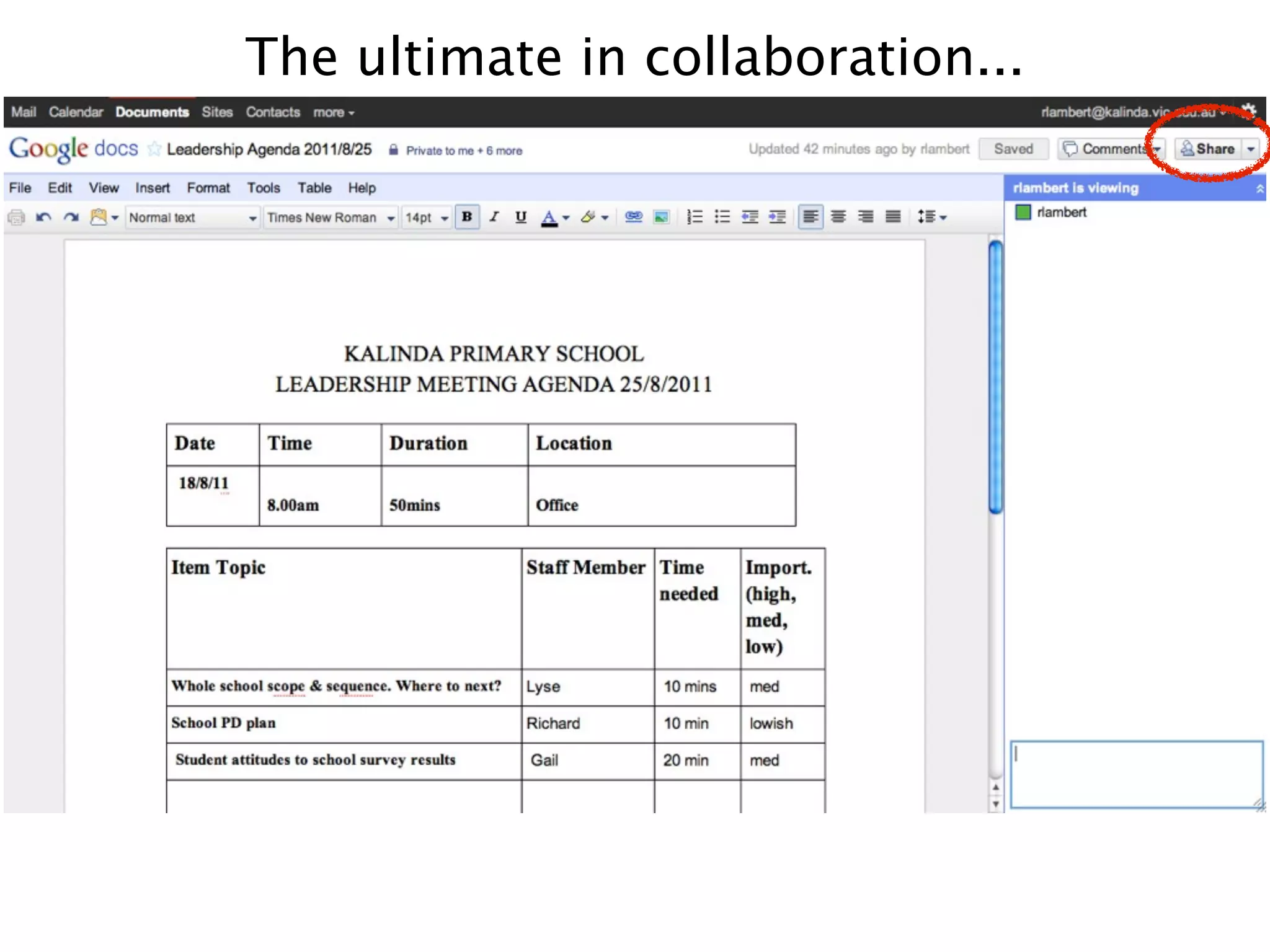
Task: Open the Help menu
Action: (x=362, y=188)
